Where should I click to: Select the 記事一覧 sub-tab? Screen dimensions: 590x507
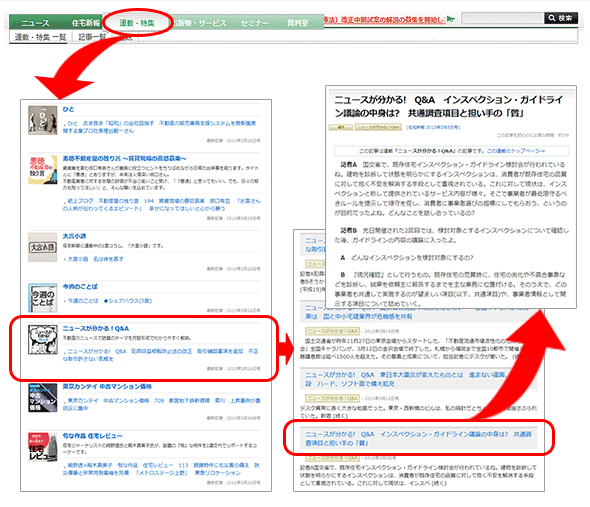pos(93,37)
